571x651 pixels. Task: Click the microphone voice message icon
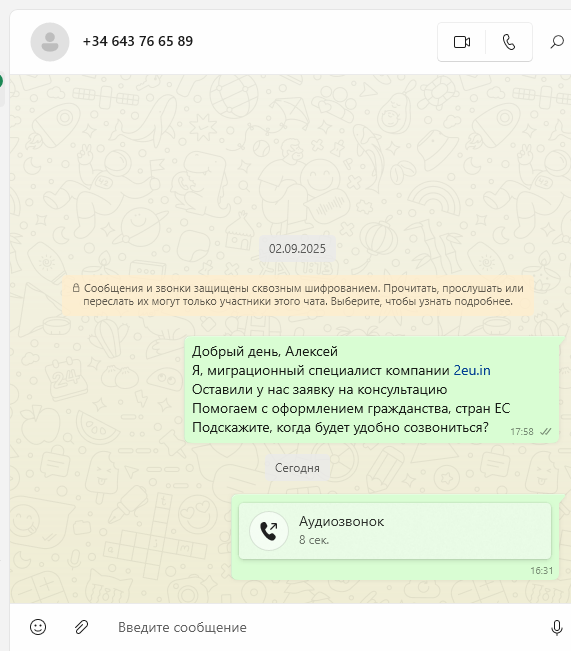tap(556, 627)
